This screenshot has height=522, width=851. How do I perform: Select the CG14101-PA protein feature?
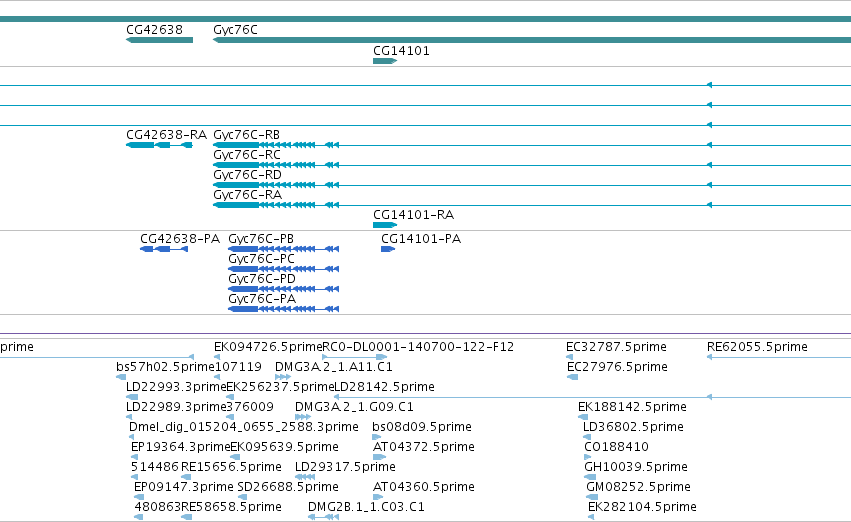point(388,249)
